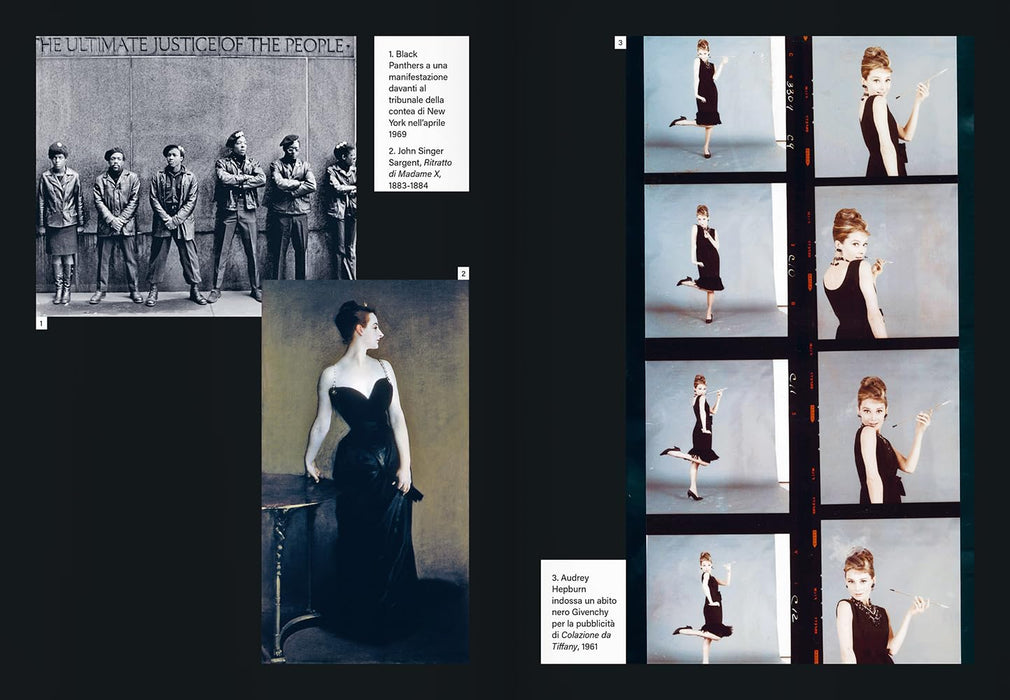1010x700 pixels.
Task: Click the number 1 label below Panthers photo
Action: click(x=41, y=323)
